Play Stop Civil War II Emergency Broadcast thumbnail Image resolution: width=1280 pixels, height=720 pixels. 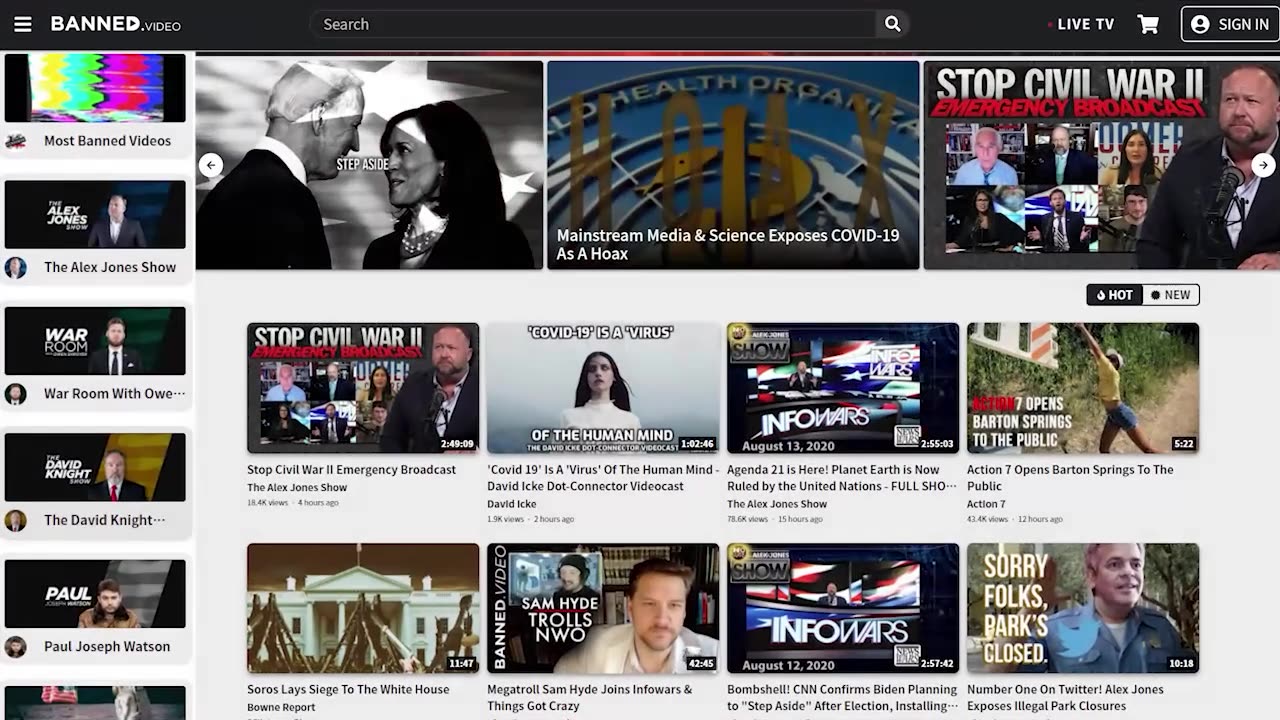pyautogui.click(x=363, y=388)
